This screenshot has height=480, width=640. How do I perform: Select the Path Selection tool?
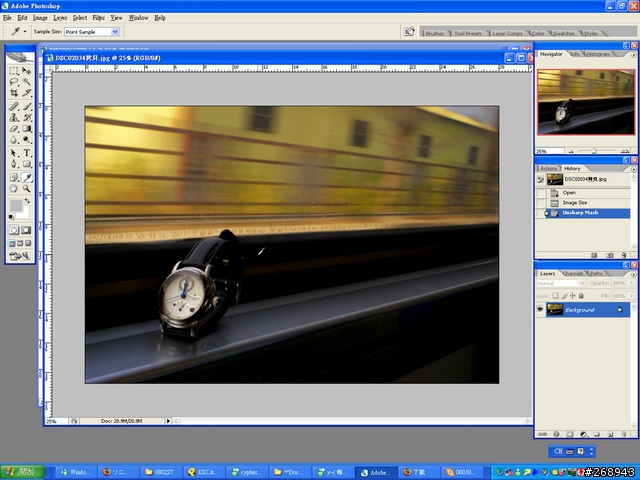click(x=14, y=153)
